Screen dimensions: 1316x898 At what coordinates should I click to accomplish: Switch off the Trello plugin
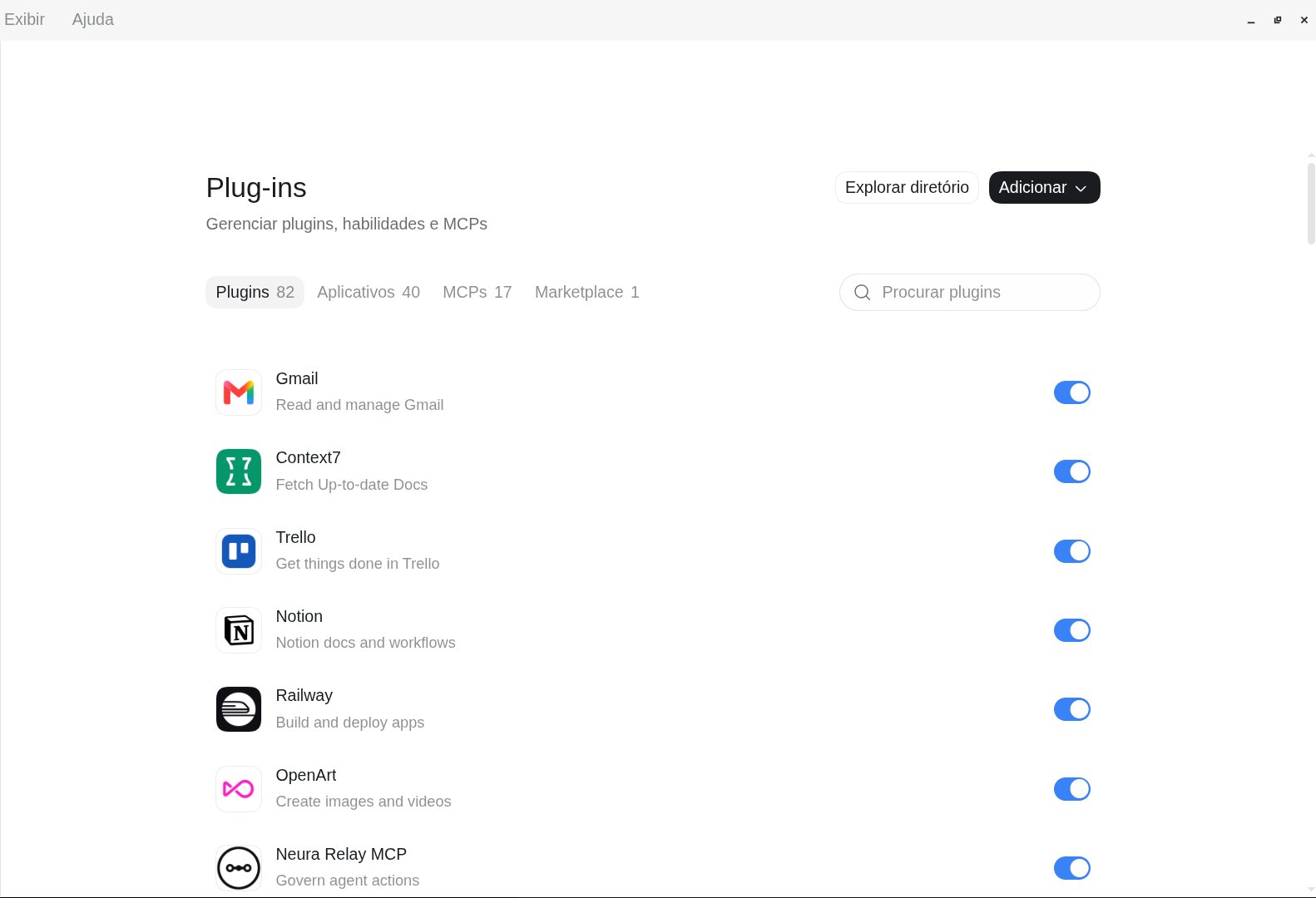[1071, 551]
